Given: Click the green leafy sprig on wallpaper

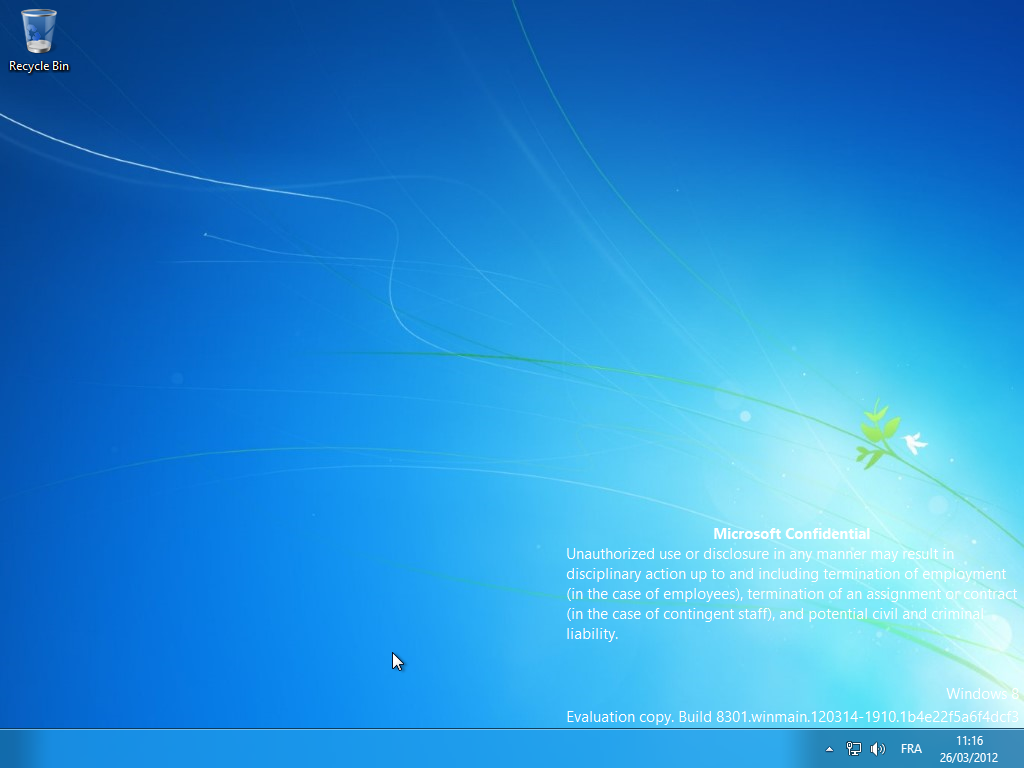Looking at the screenshot, I should click(x=875, y=433).
